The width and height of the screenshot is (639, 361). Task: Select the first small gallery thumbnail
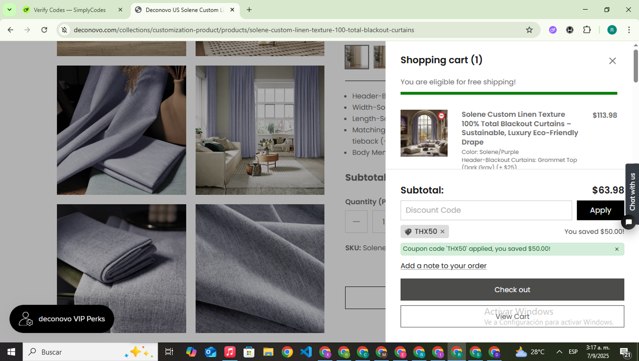point(357,57)
